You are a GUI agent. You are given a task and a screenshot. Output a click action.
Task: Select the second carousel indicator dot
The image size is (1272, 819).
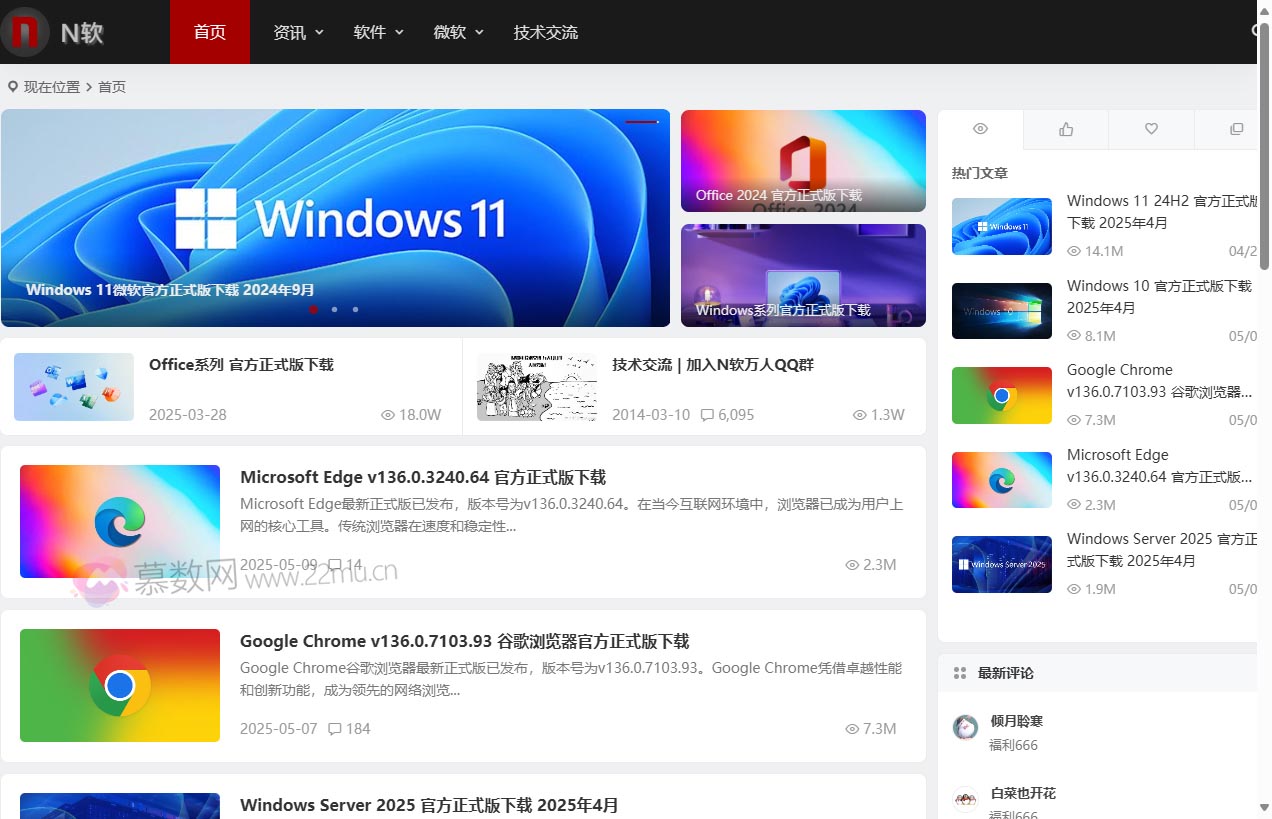click(334, 310)
